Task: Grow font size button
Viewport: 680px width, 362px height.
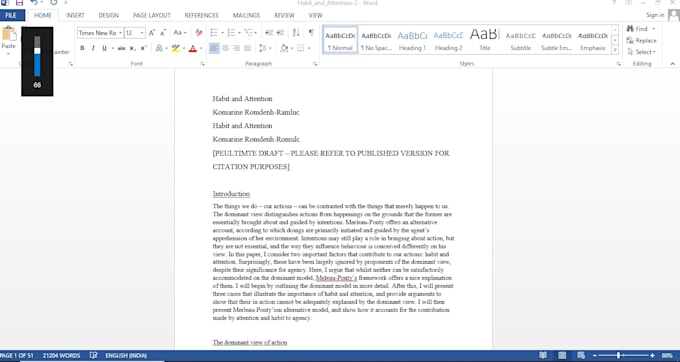Action: coord(152,33)
